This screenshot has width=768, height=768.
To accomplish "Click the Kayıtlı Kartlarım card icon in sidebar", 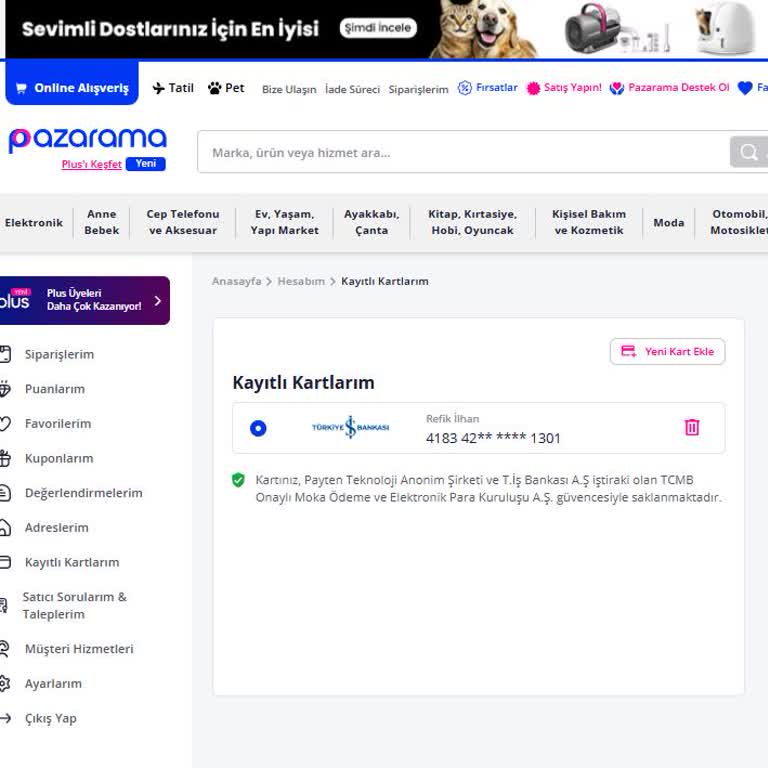I will point(5,562).
